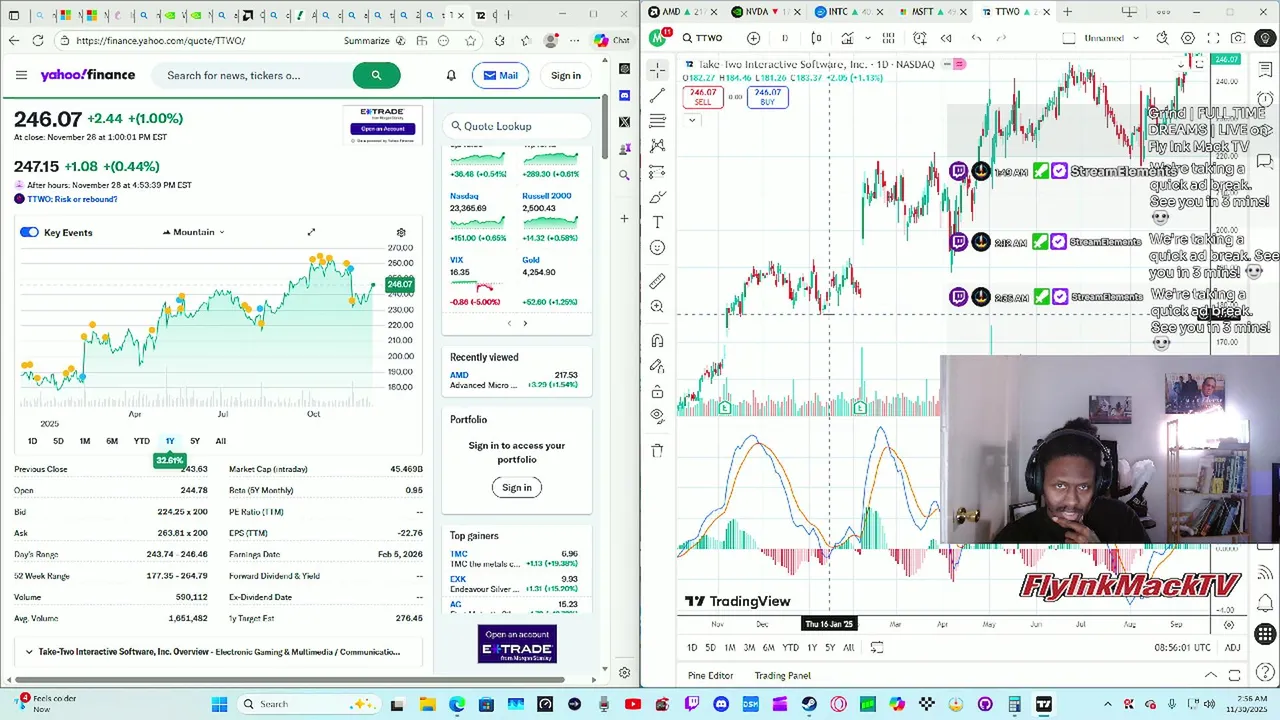Open the emoji icons tool

[657, 247]
